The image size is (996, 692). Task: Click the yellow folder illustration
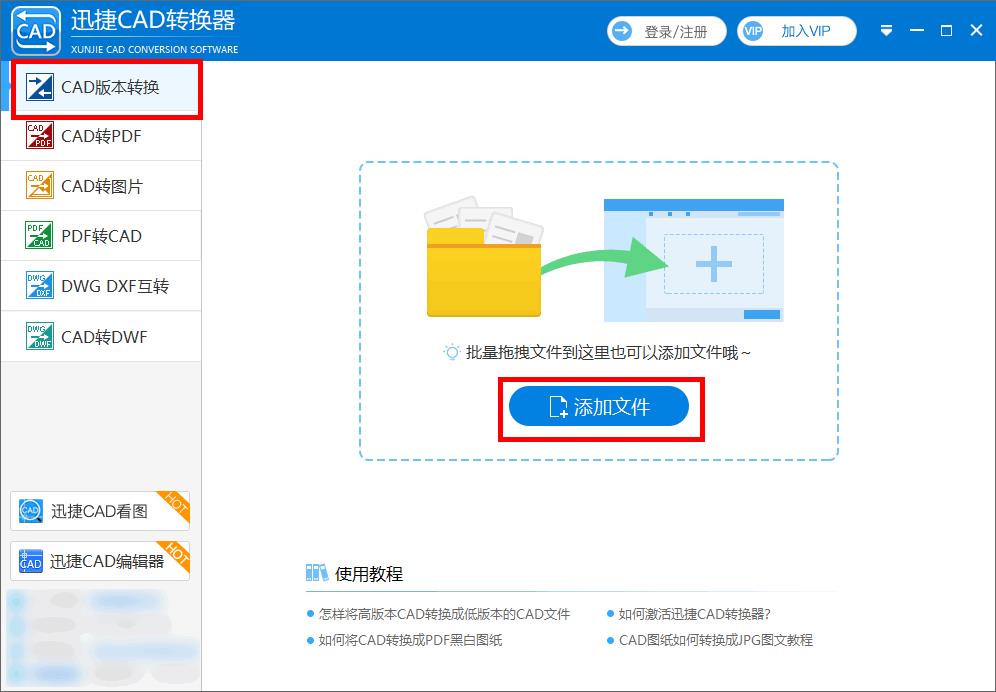[483, 257]
